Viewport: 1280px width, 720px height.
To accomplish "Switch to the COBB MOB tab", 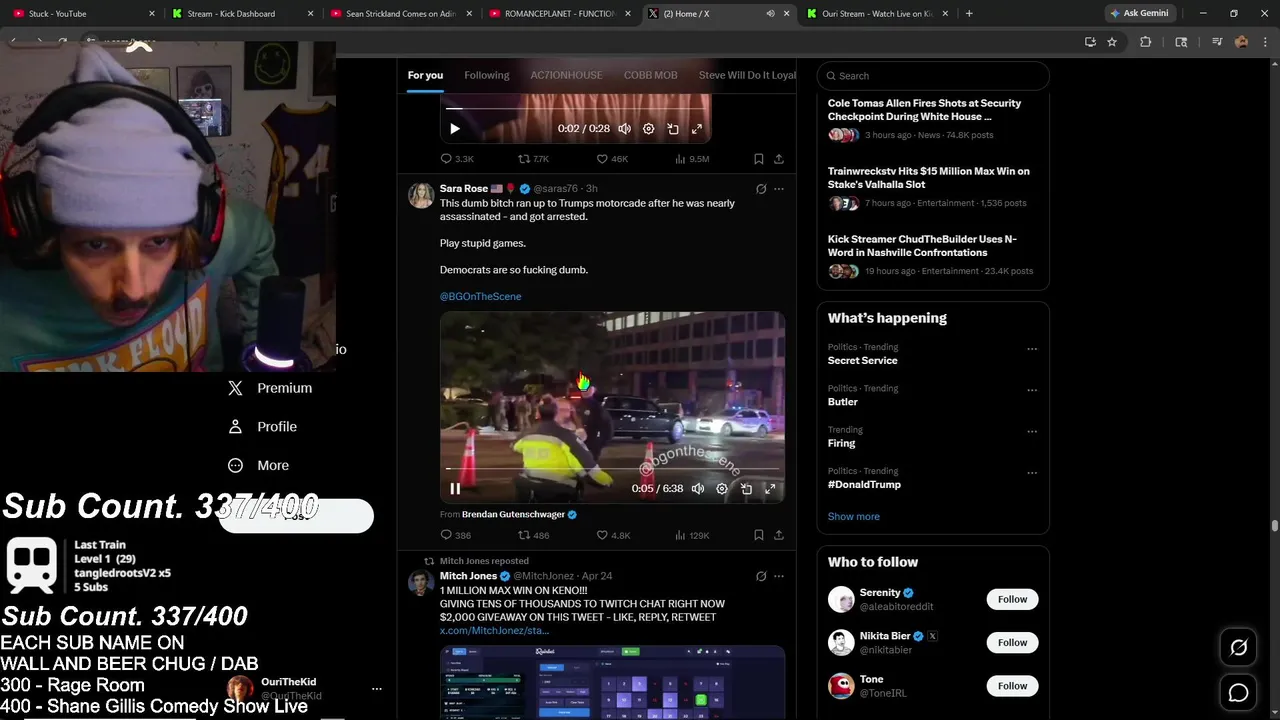I will click(x=650, y=75).
